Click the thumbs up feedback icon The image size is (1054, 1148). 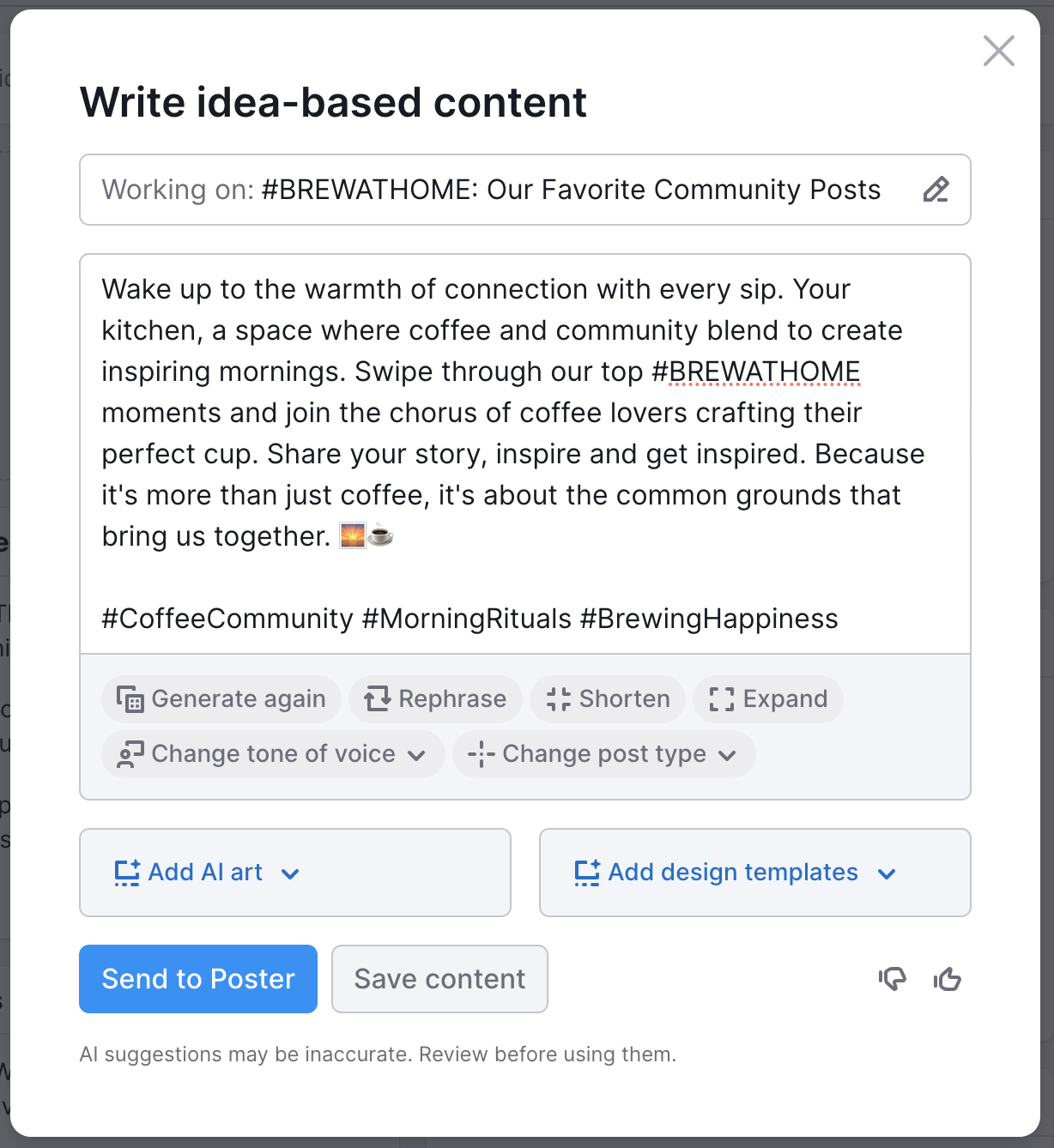[948, 979]
